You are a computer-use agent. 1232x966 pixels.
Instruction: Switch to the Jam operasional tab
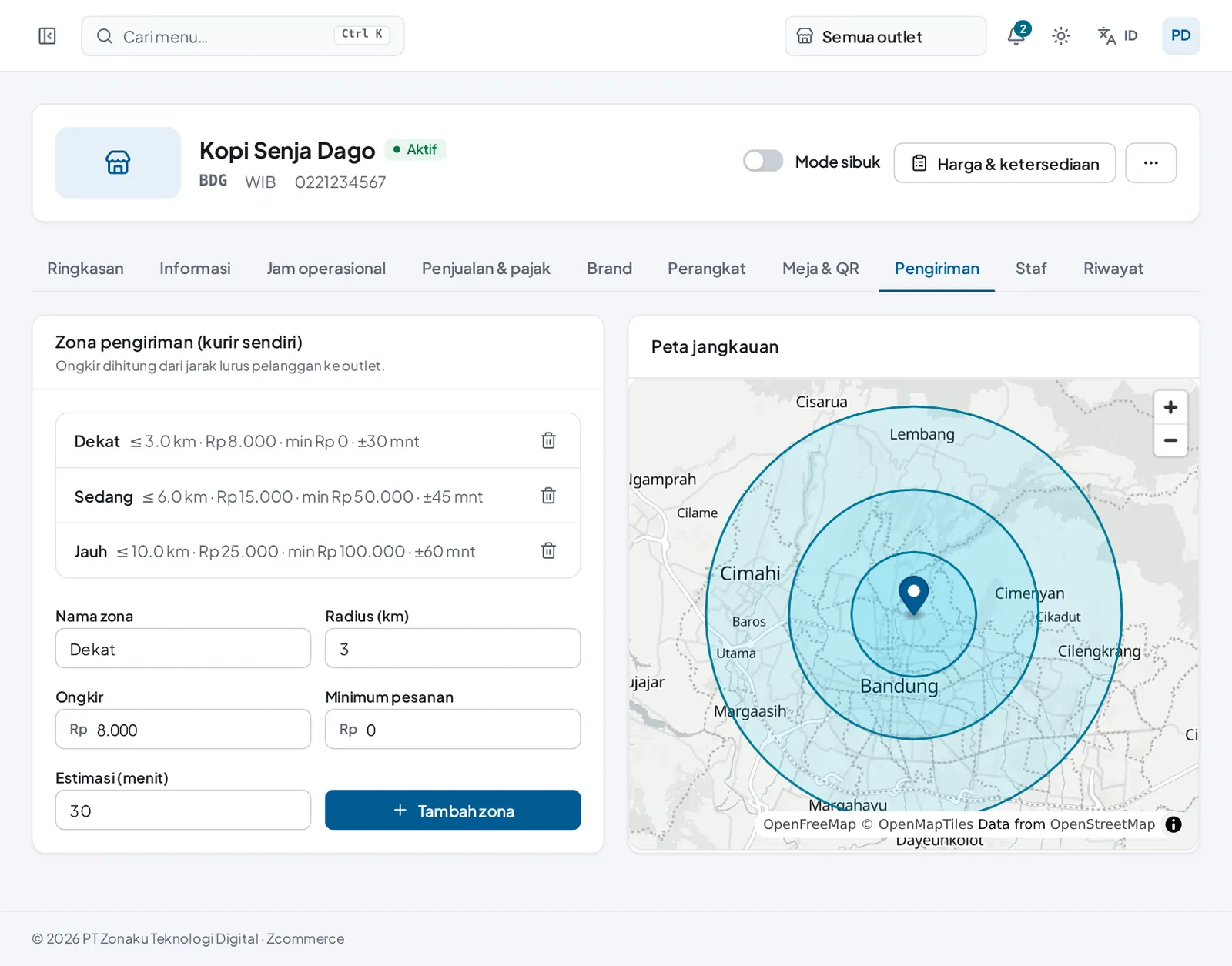click(326, 269)
